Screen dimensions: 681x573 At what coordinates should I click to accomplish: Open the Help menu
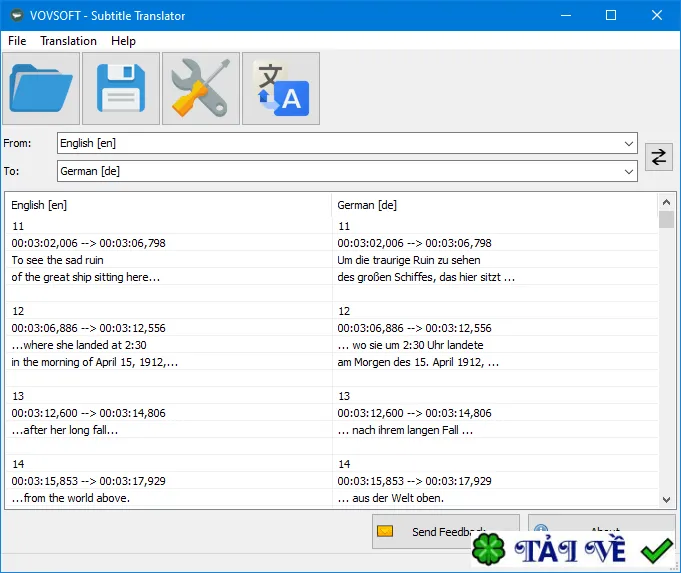click(x=123, y=41)
